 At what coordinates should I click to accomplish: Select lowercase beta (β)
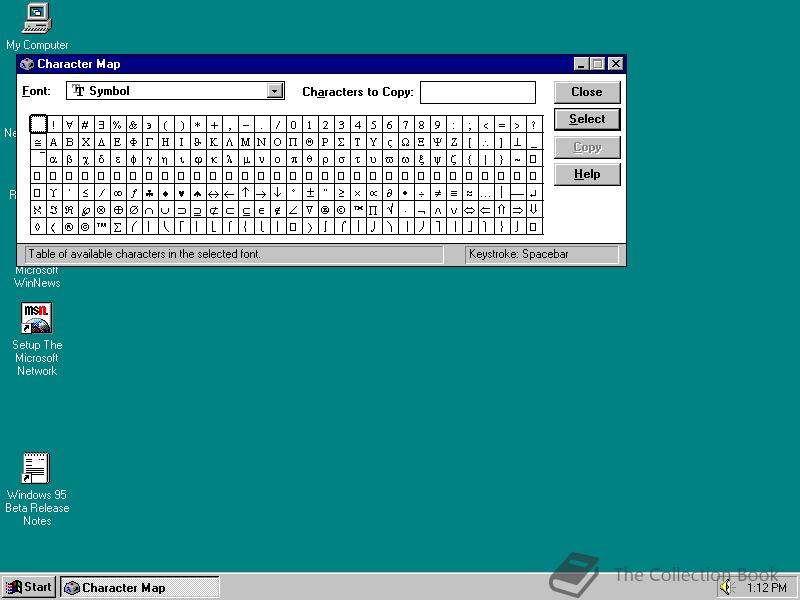point(69,159)
